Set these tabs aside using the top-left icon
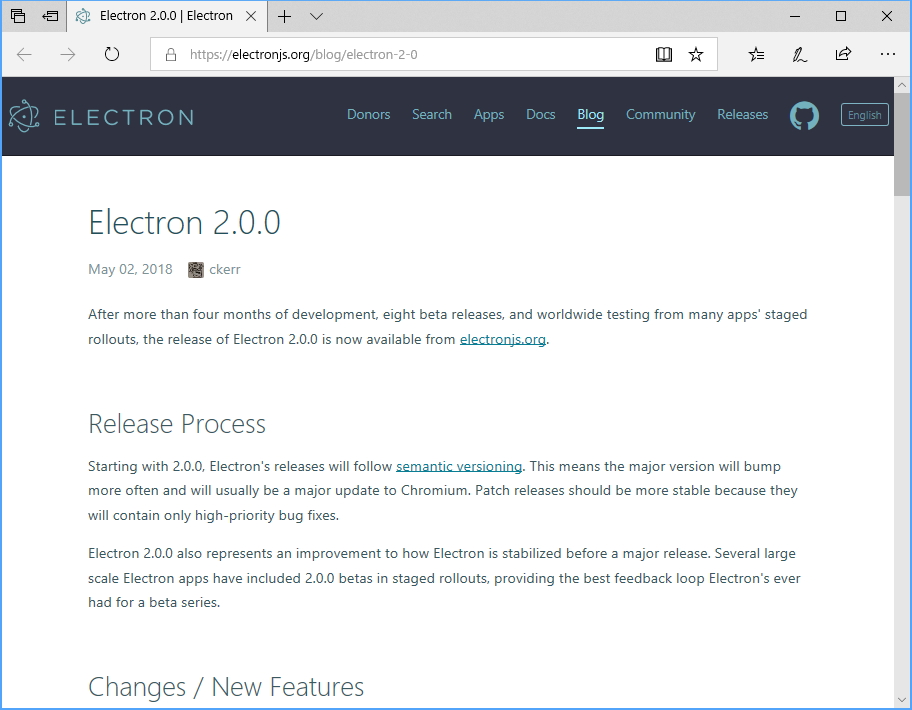This screenshot has height=710, width=912. 17,16
